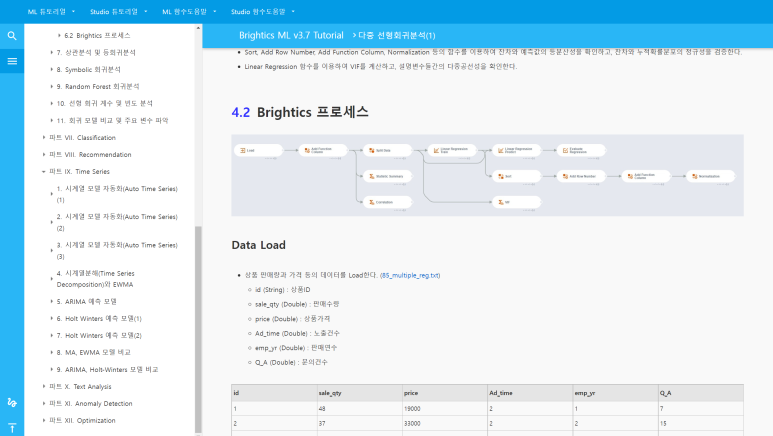Image resolution: width=773 pixels, height=436 pixels.
Task: Click the VIF node icon
Action: pyautogui.click(x=501, y=202)
